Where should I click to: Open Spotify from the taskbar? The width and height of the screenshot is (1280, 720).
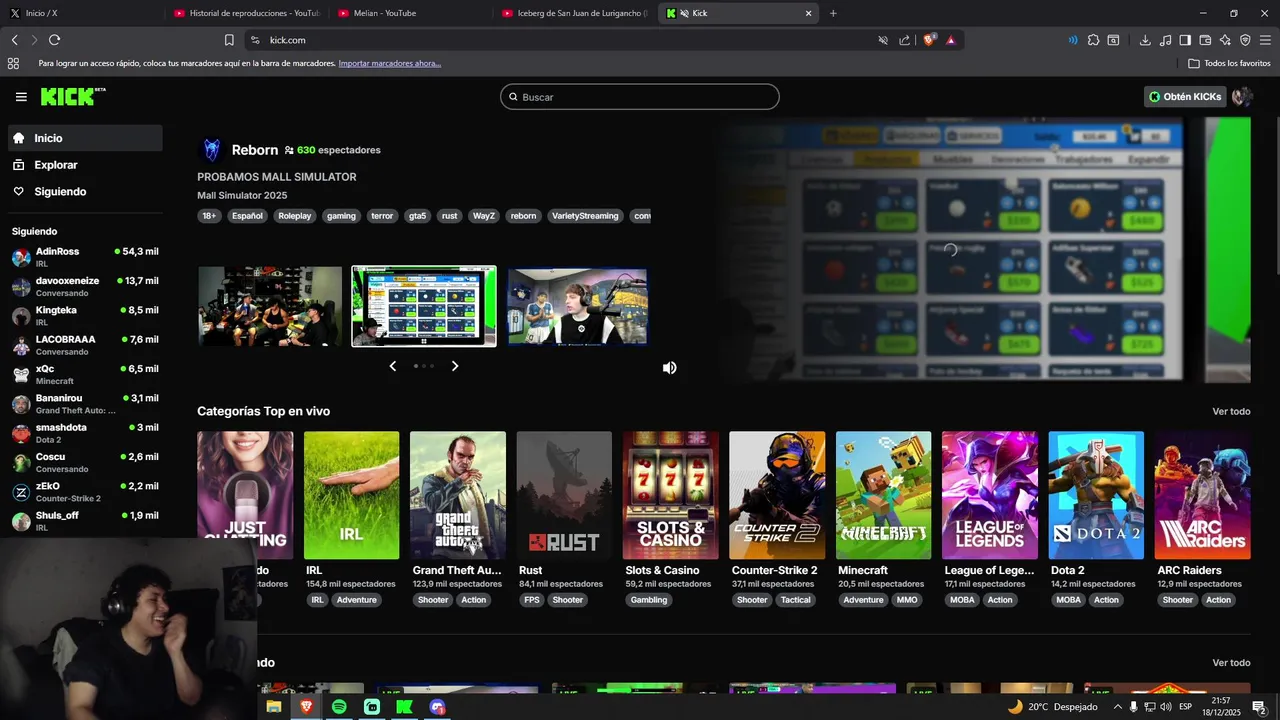click(339, 707)
